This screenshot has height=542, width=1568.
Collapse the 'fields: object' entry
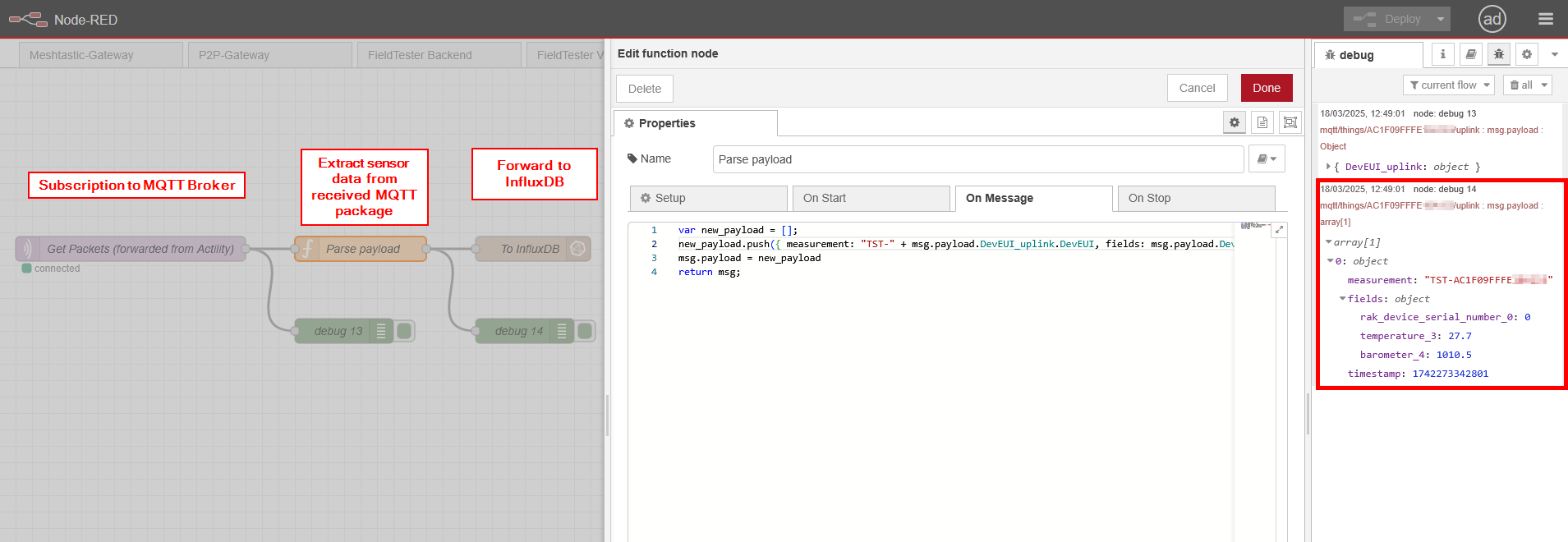coord(1343,299)
